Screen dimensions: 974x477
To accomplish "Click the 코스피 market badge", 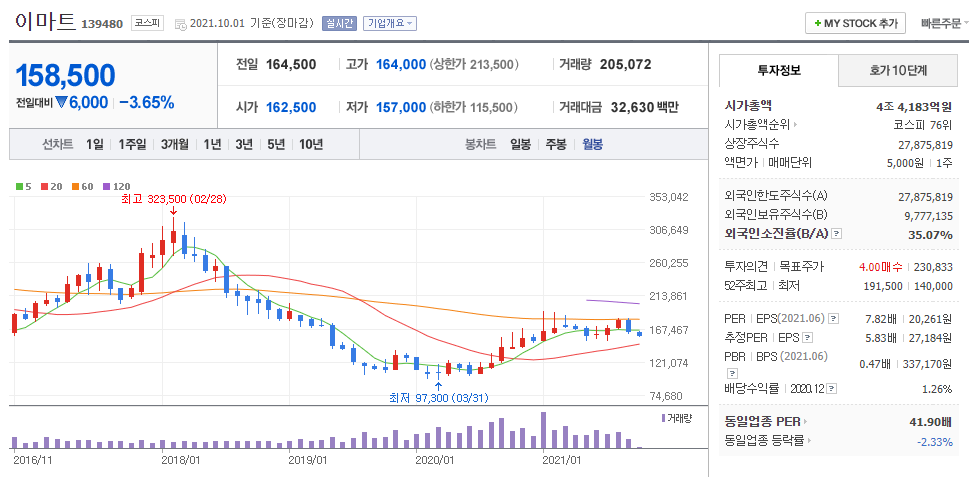I will click(148, 24).
